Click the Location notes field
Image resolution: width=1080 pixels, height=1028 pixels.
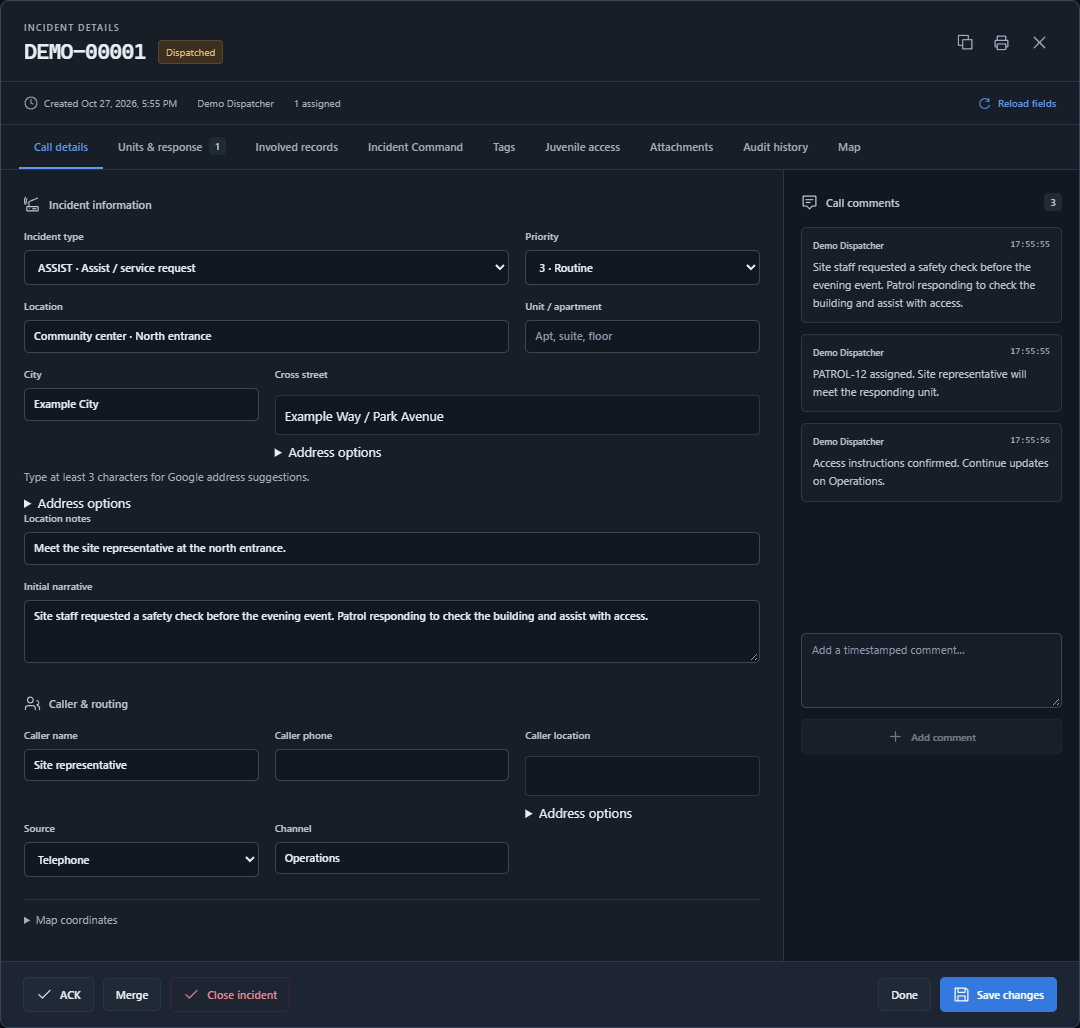tap(391, 548)
